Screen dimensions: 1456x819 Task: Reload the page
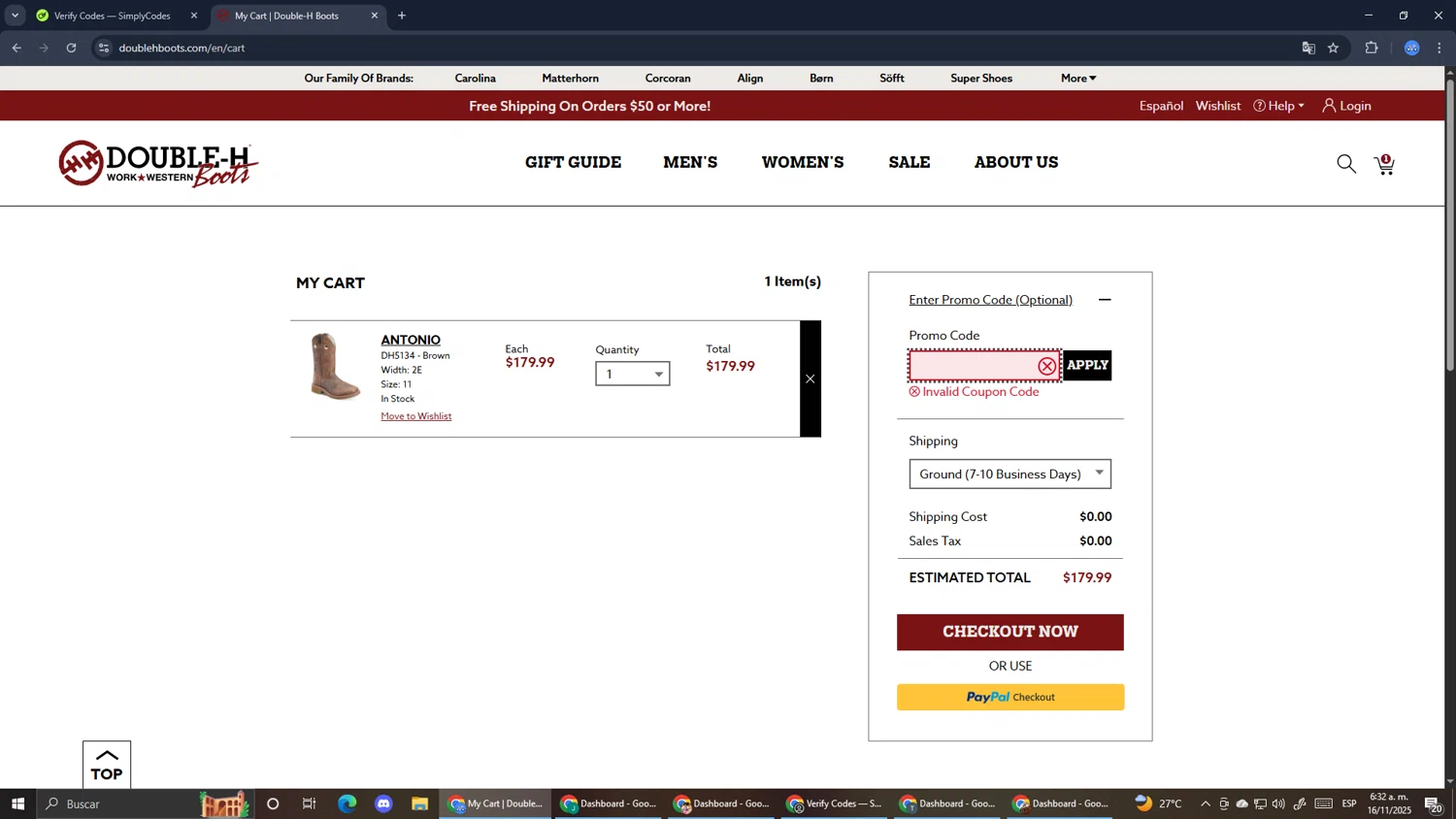(x=71, y=48)
